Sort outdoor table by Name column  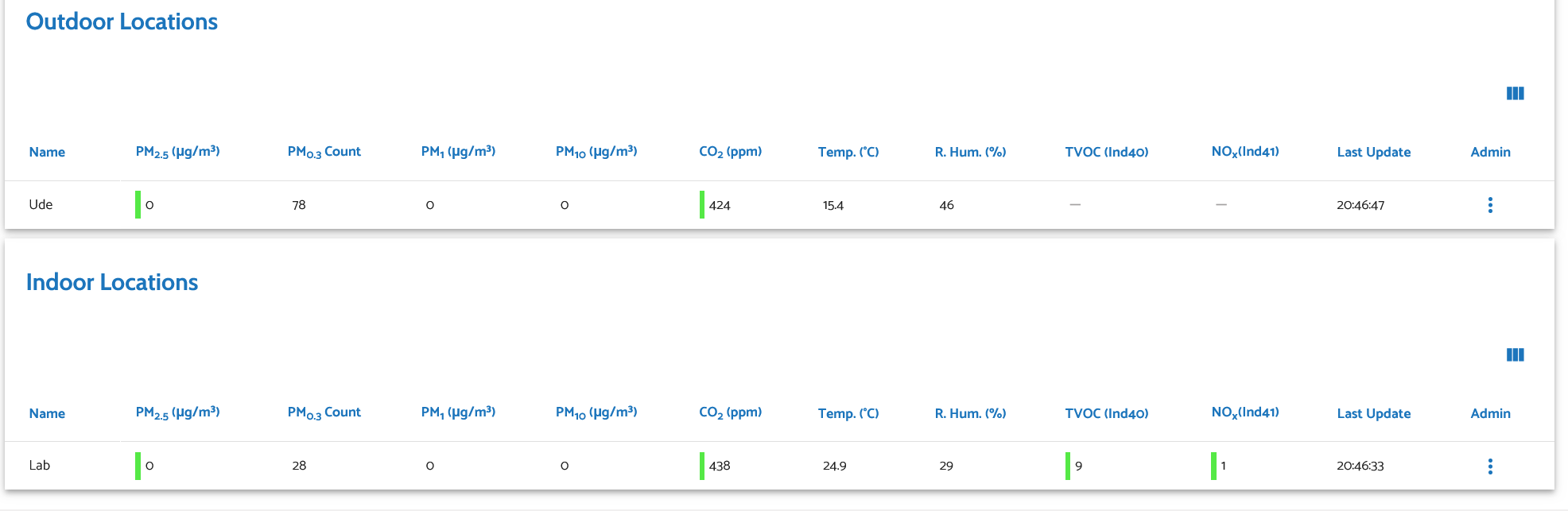coord(47,152)
